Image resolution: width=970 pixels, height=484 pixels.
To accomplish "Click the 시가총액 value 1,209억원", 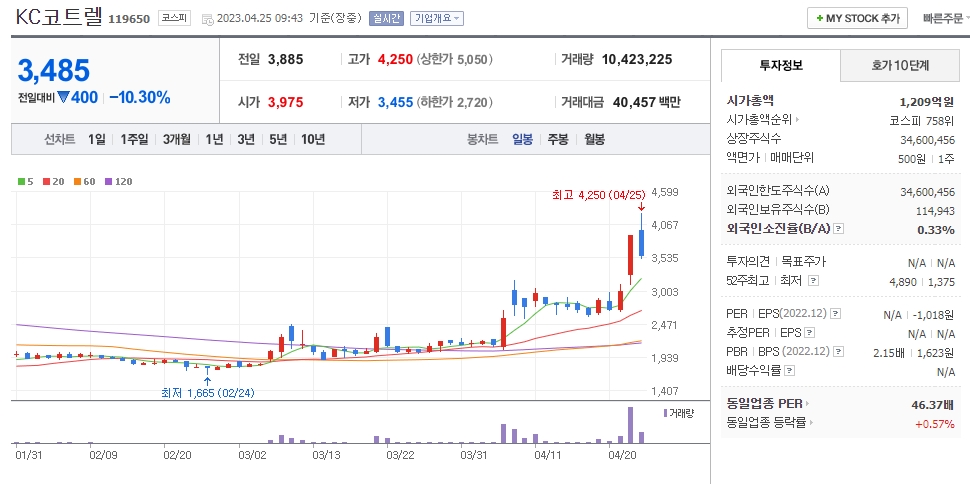I will pos(927,102).
